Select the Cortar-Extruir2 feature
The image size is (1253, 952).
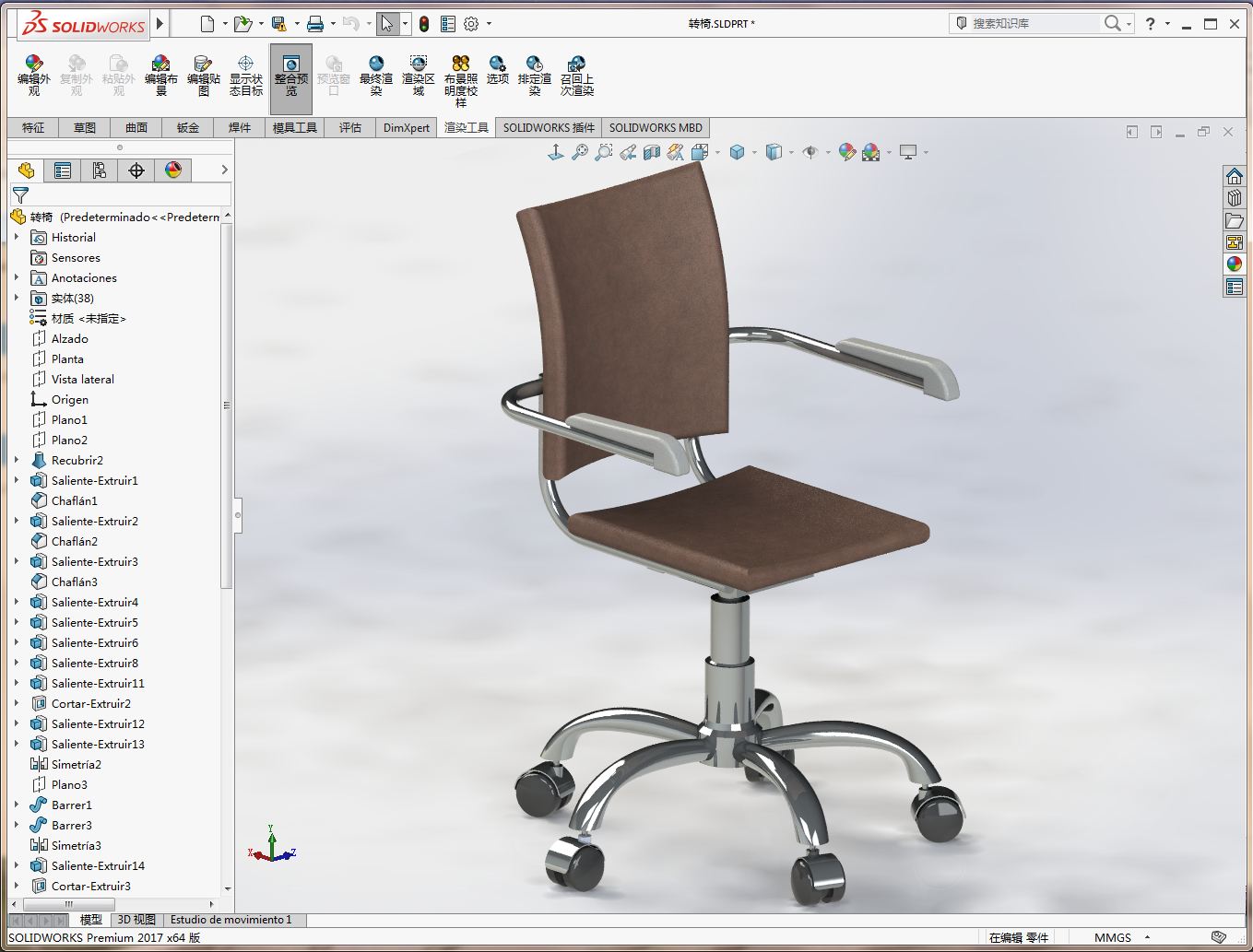81,704
